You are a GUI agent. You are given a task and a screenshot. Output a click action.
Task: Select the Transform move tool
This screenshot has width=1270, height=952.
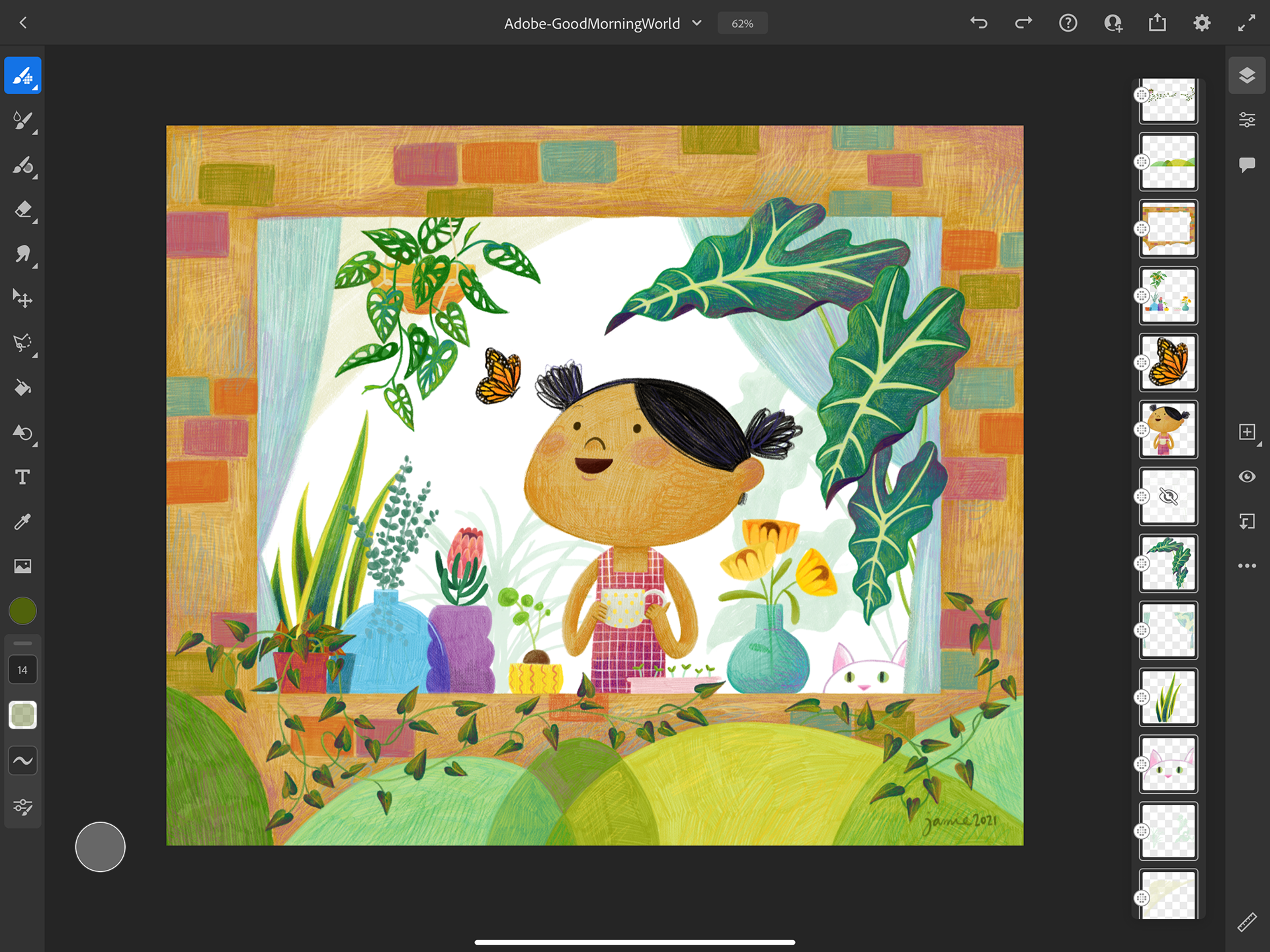click(x=23, y=298)
